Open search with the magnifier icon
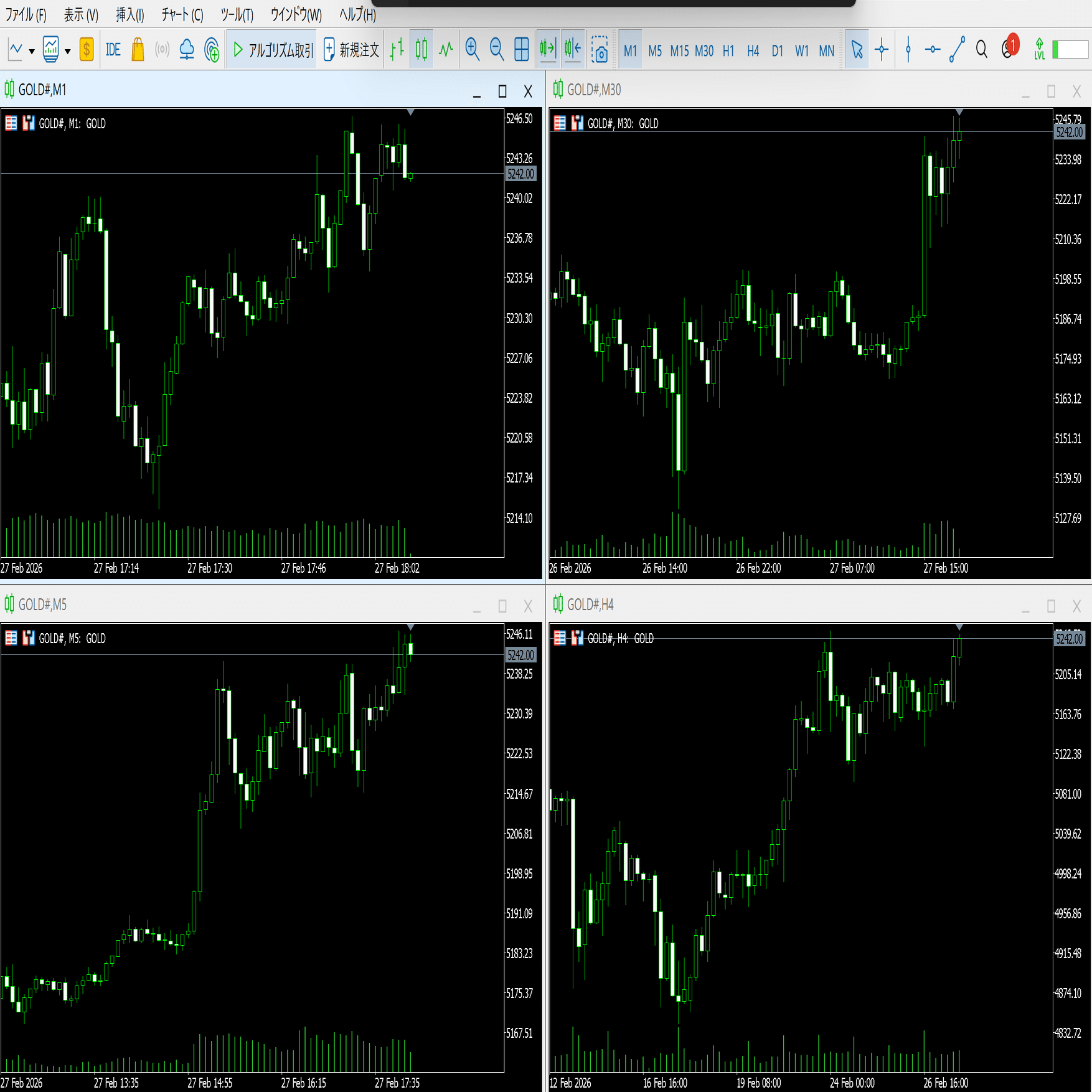 point(982,49)
